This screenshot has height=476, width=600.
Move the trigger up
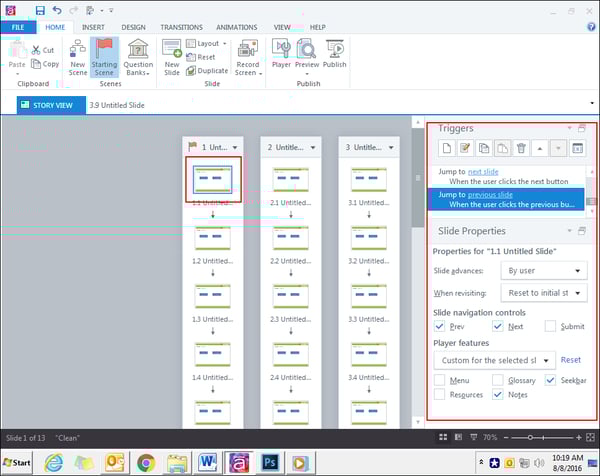540,148
